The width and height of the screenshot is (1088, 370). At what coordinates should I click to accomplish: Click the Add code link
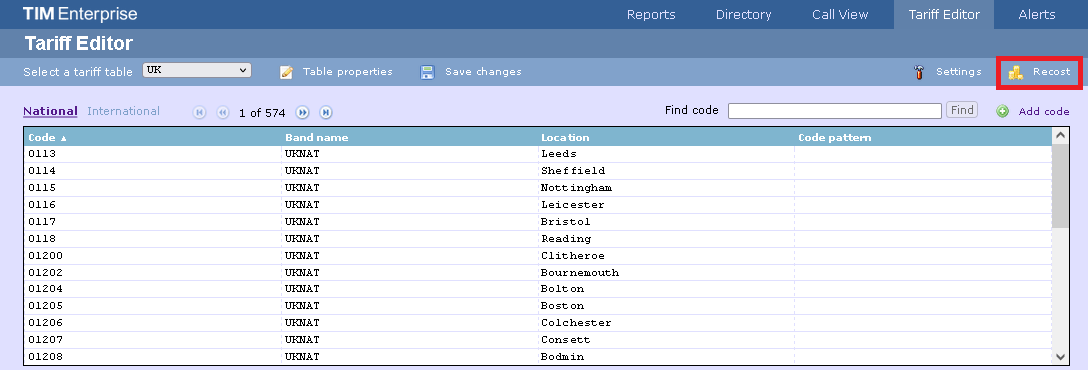[1044, 111]
